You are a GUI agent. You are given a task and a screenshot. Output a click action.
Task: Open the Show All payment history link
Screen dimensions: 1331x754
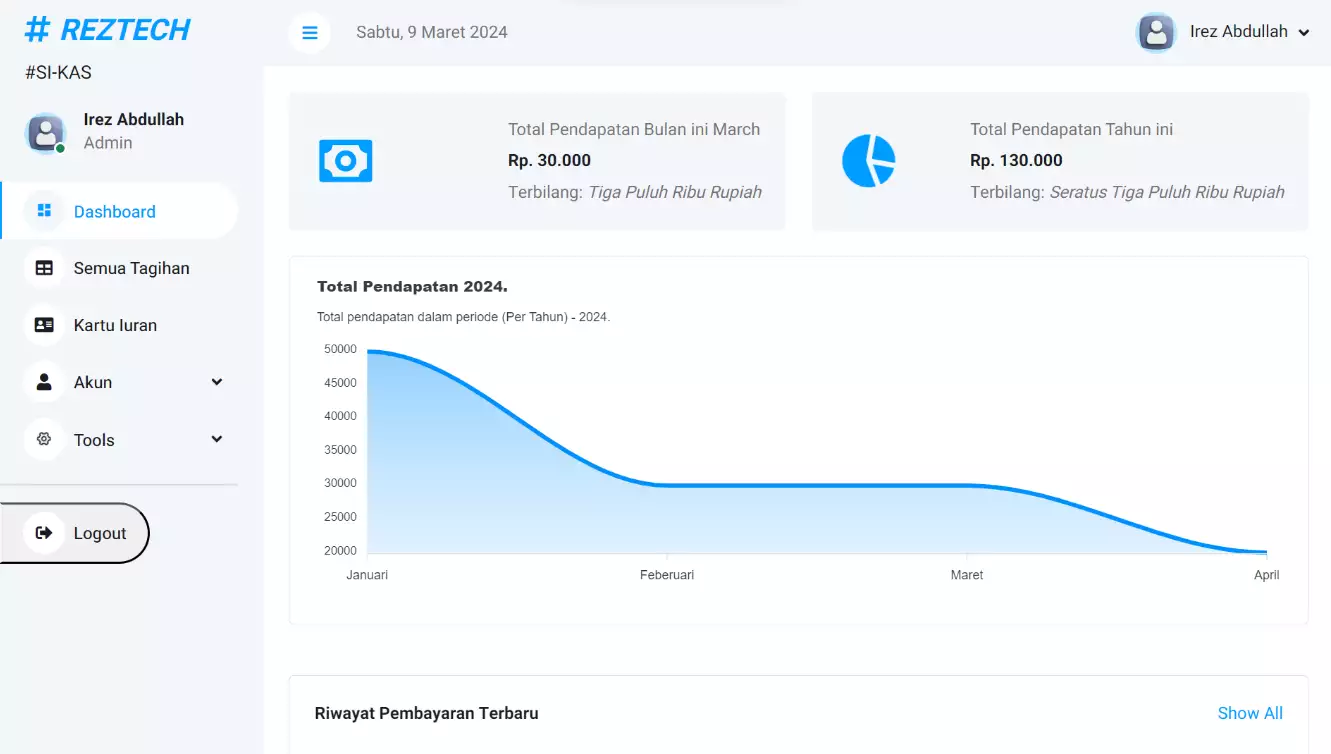click(1250, 713)
